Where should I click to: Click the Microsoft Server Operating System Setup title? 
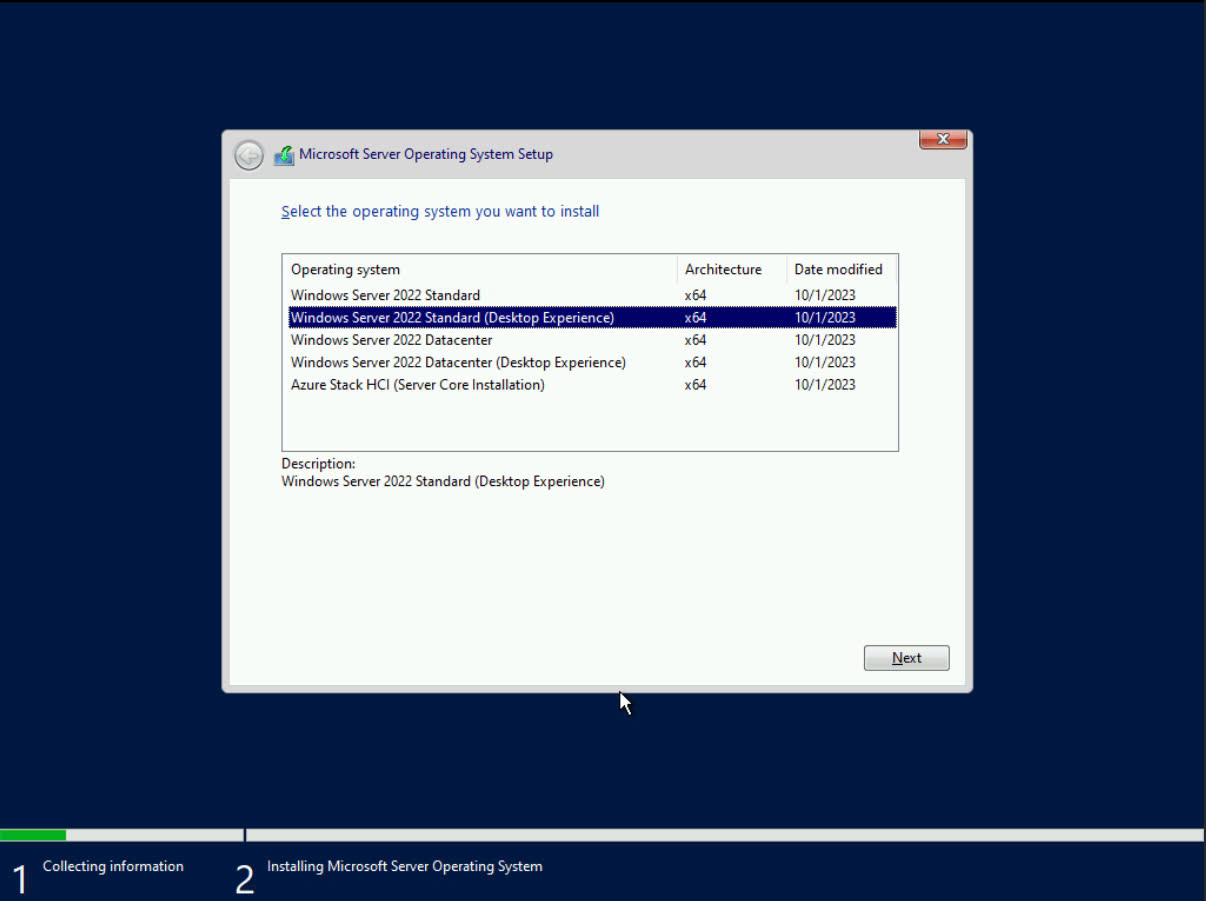point(426,154)
